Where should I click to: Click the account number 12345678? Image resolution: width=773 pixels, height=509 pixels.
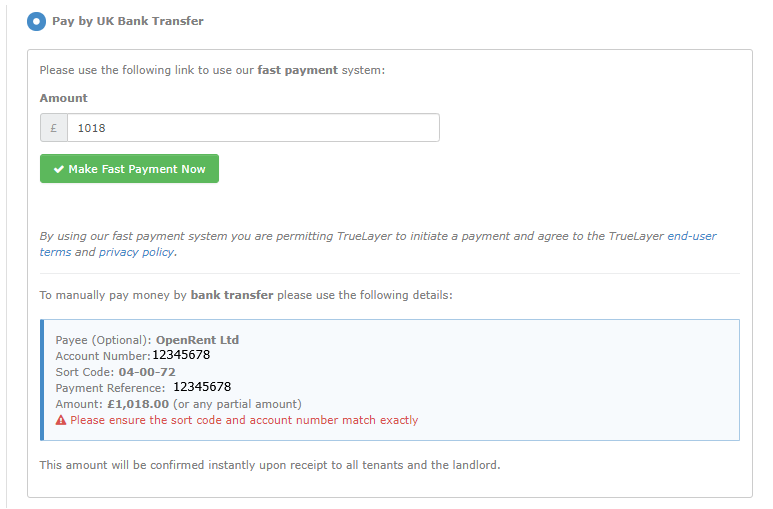click(181, 355)
